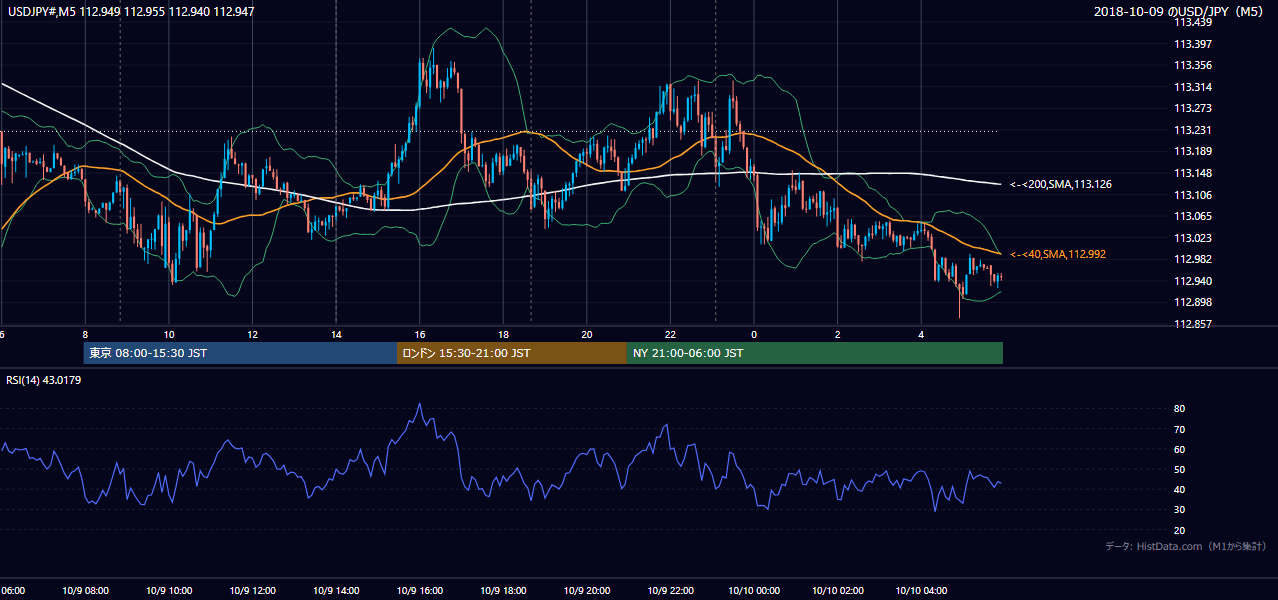1278x600 pixels.
Task: Click bottom date label 10/10 04:00
Action: (921, 590)
